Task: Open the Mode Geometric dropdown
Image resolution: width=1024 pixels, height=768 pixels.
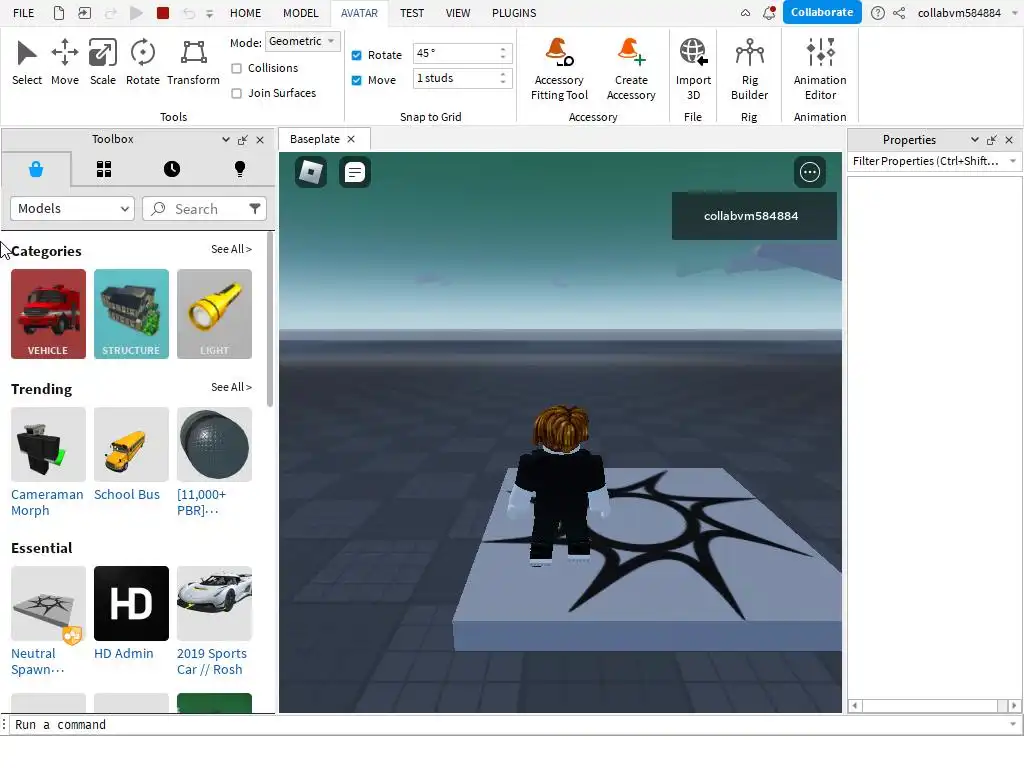Action: tap(302, 41)
